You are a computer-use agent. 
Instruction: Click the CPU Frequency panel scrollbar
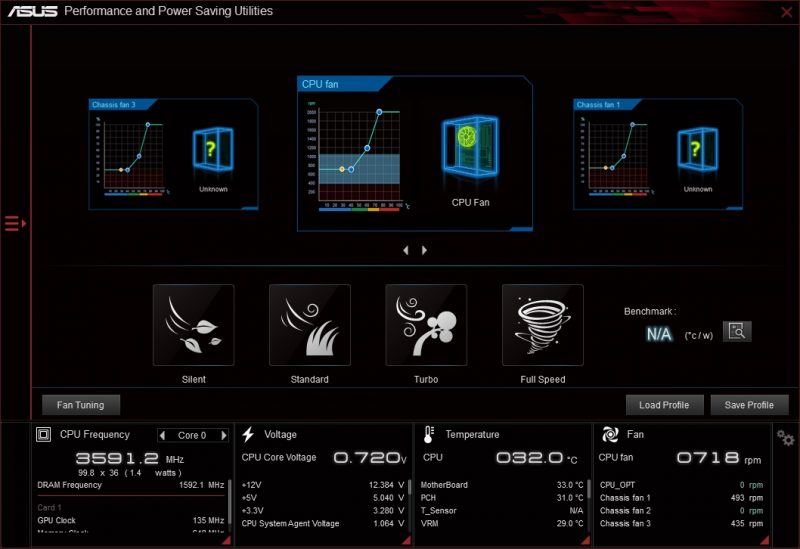pos(230,501)
